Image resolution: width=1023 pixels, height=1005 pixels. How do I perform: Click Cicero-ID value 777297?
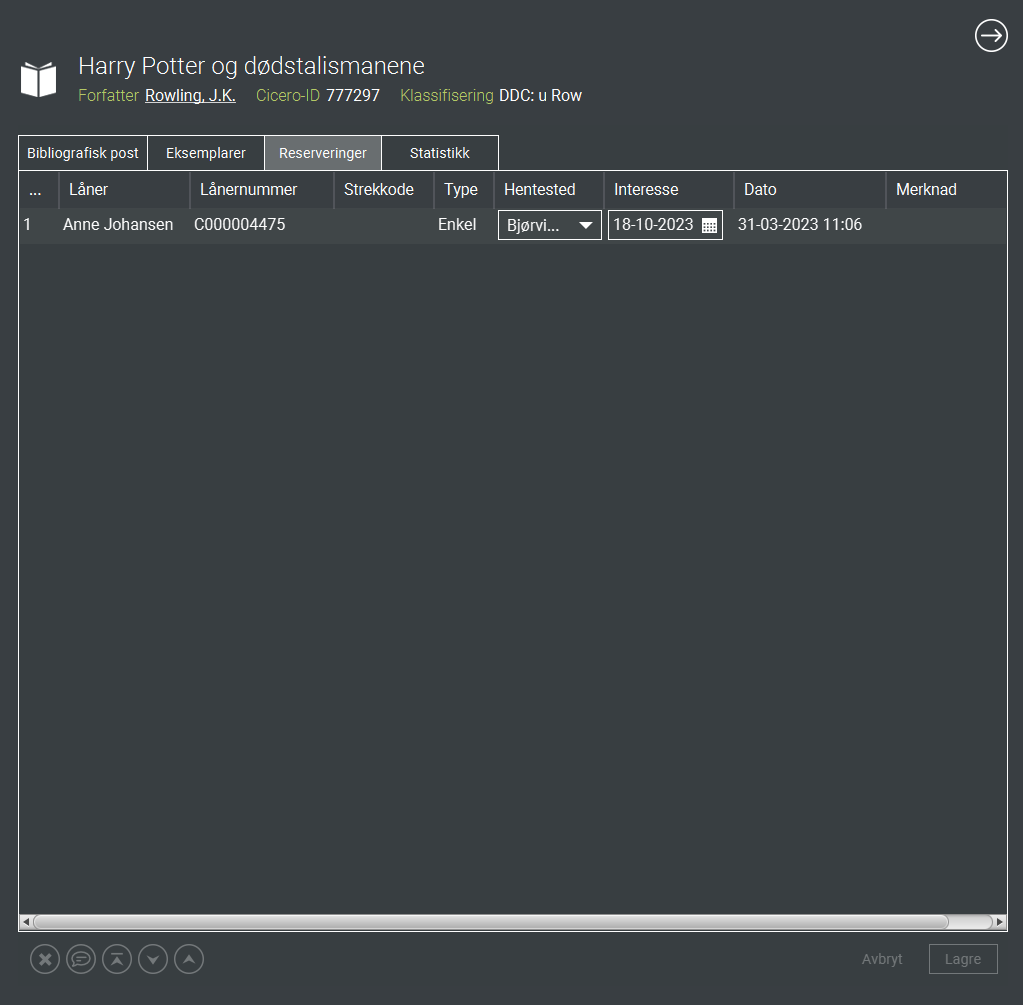point(353,95)
